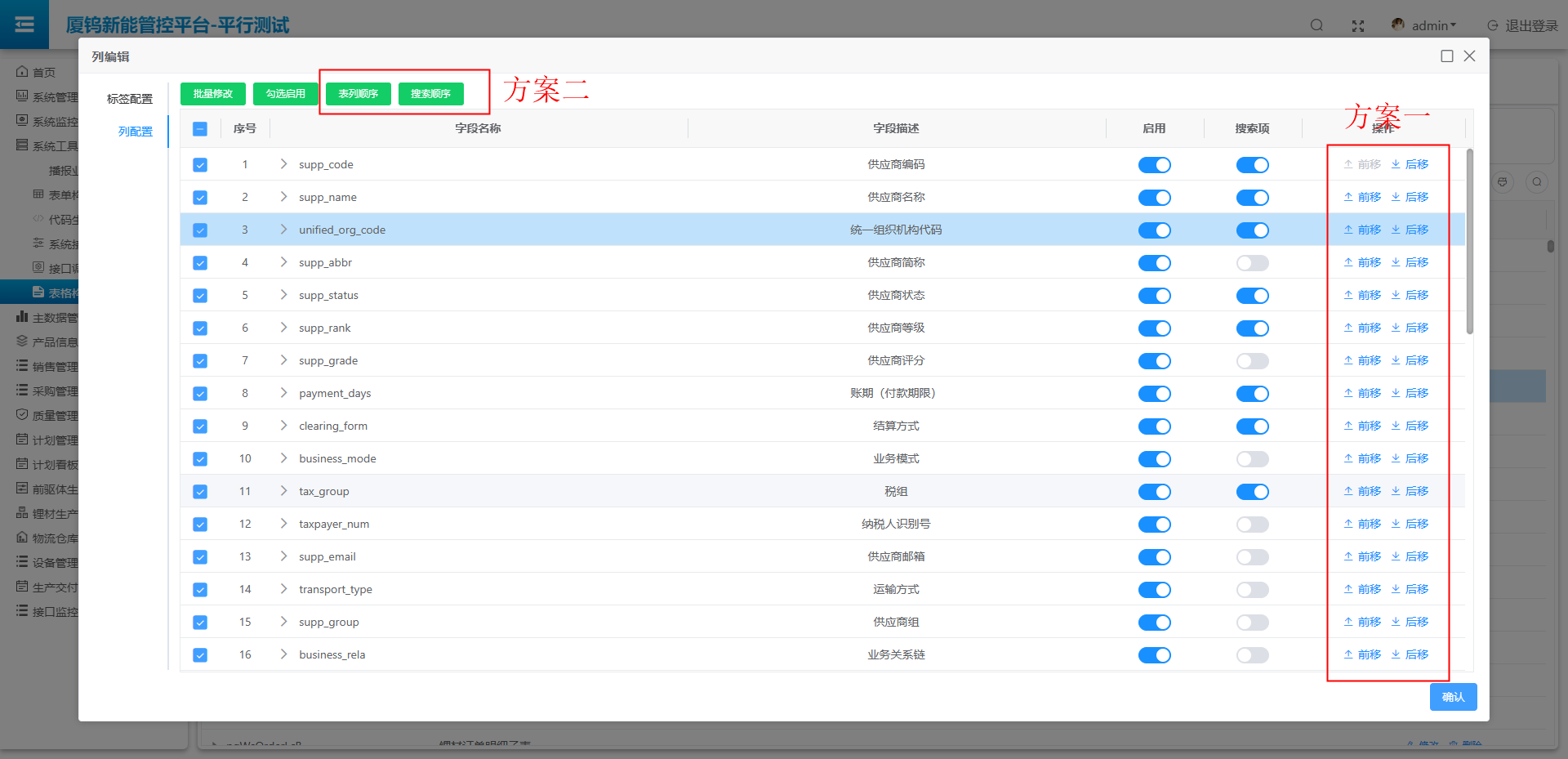
Task: Uncheck the checkbox for row 5 supp_status
Action: pos(200,296)
